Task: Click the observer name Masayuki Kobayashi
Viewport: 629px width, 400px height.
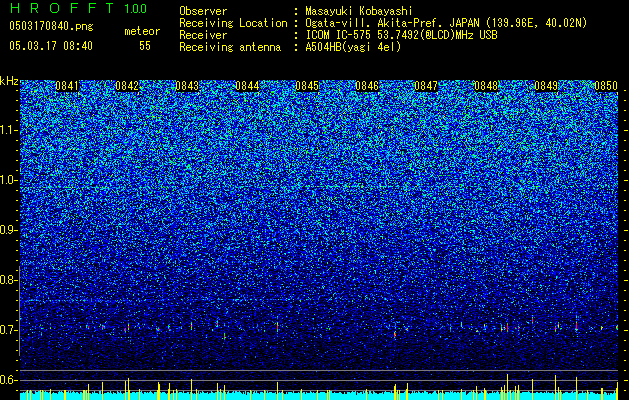Action: click(x=359, y=11)
